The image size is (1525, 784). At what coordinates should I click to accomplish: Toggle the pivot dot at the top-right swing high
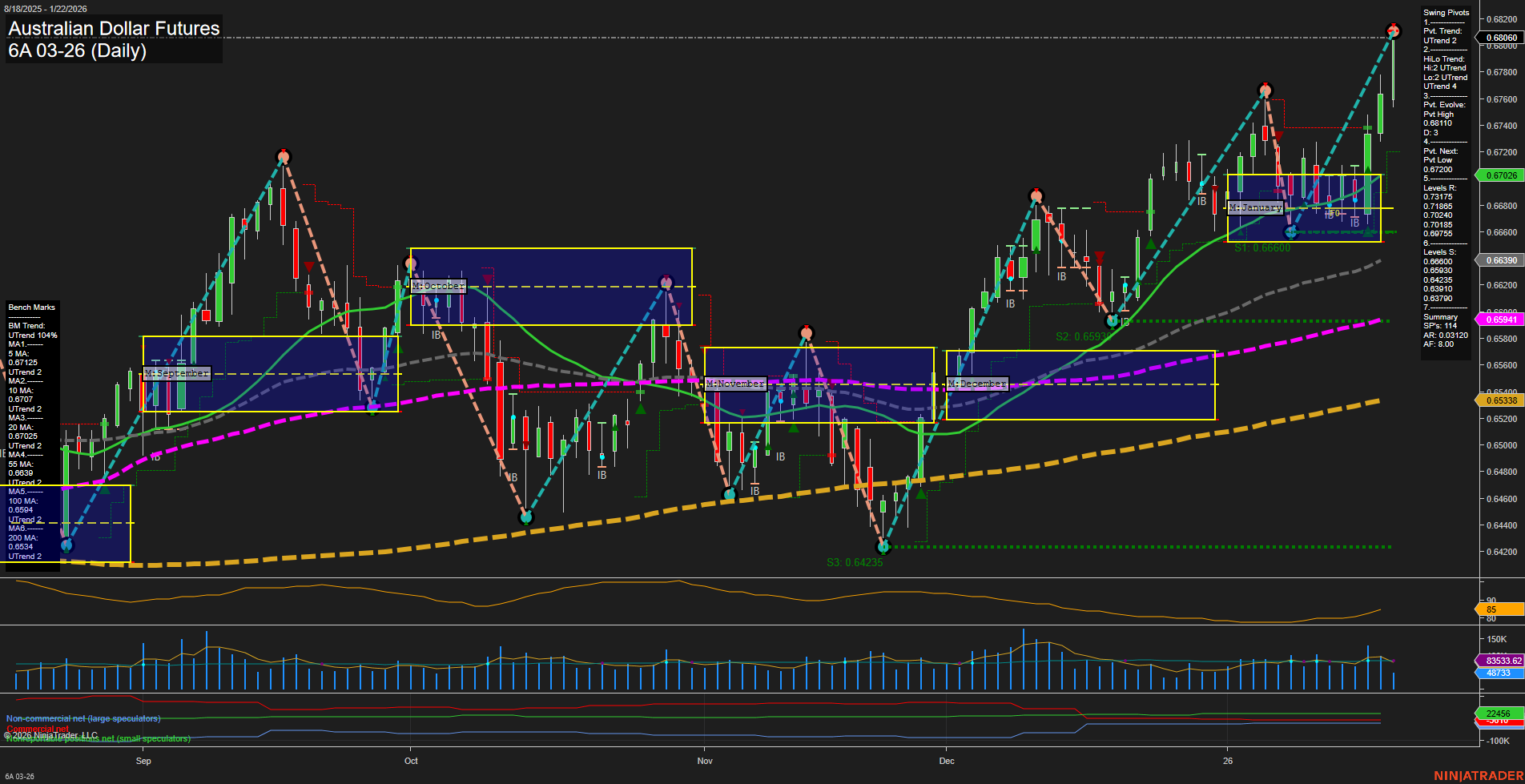point(1394,30)
